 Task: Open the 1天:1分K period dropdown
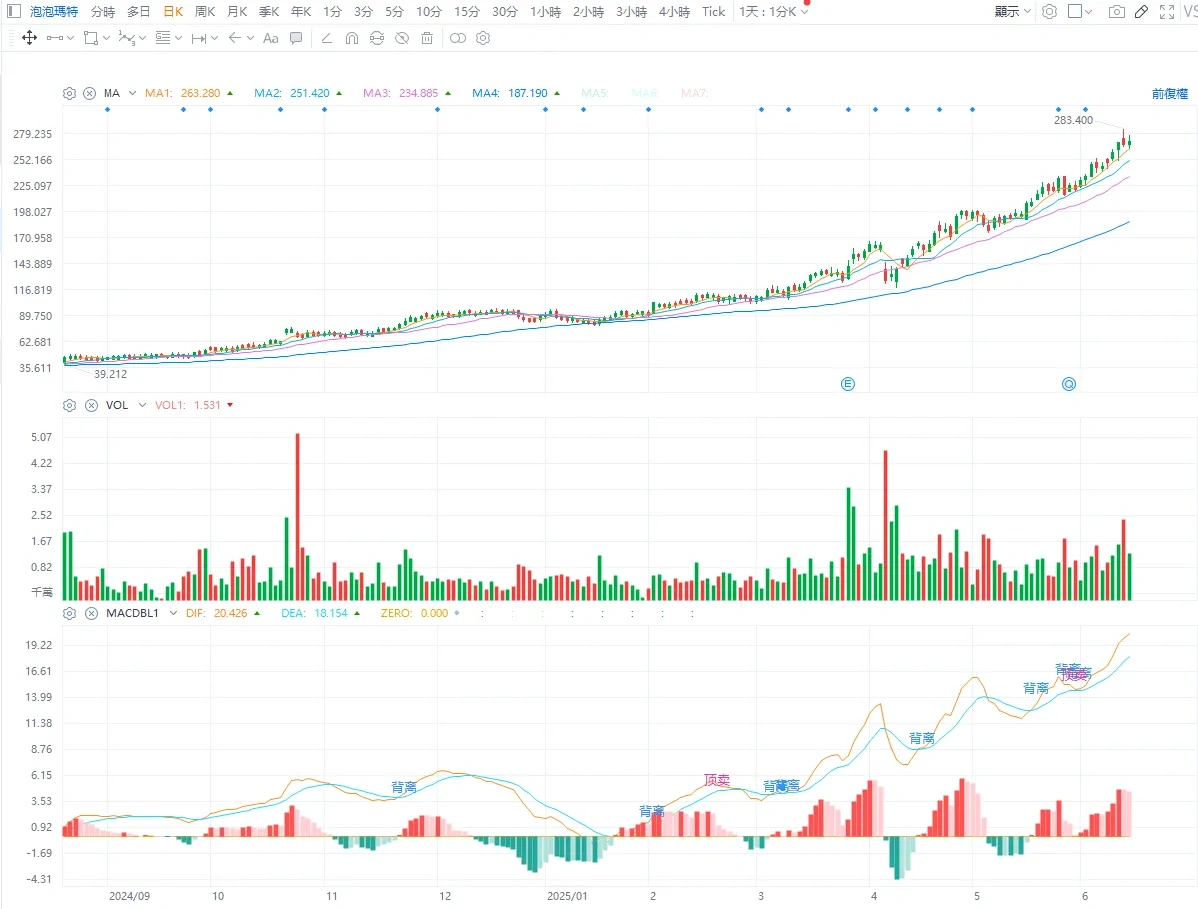773,11
